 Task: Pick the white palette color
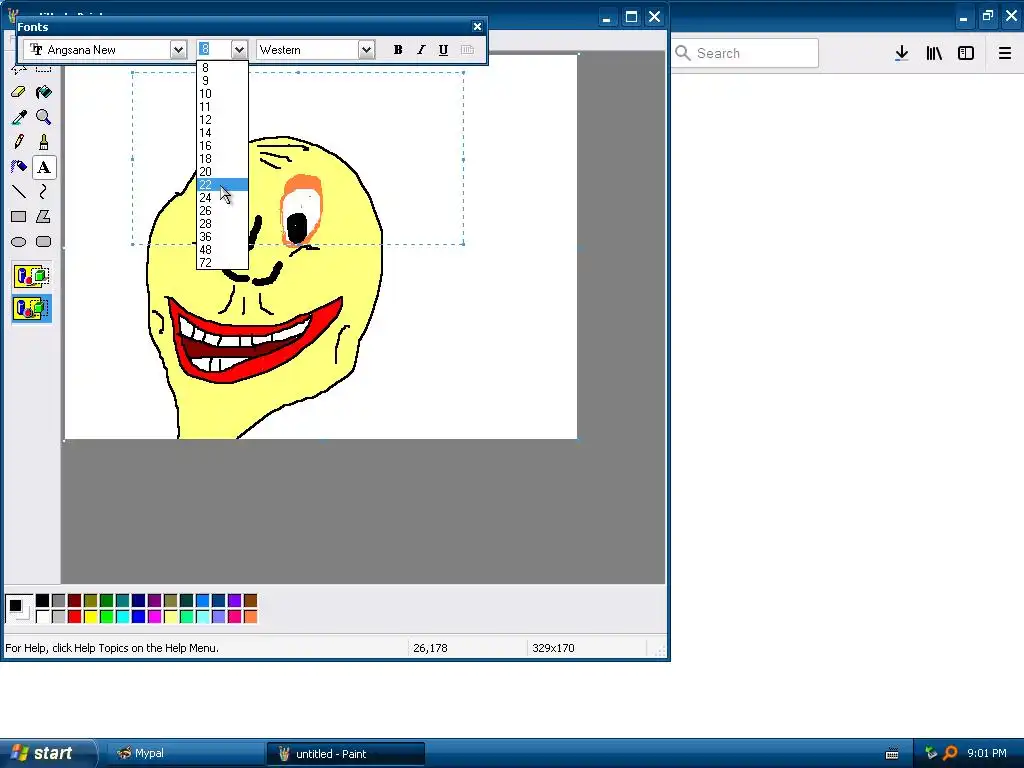pyautogui.click(x=42, y=616)
